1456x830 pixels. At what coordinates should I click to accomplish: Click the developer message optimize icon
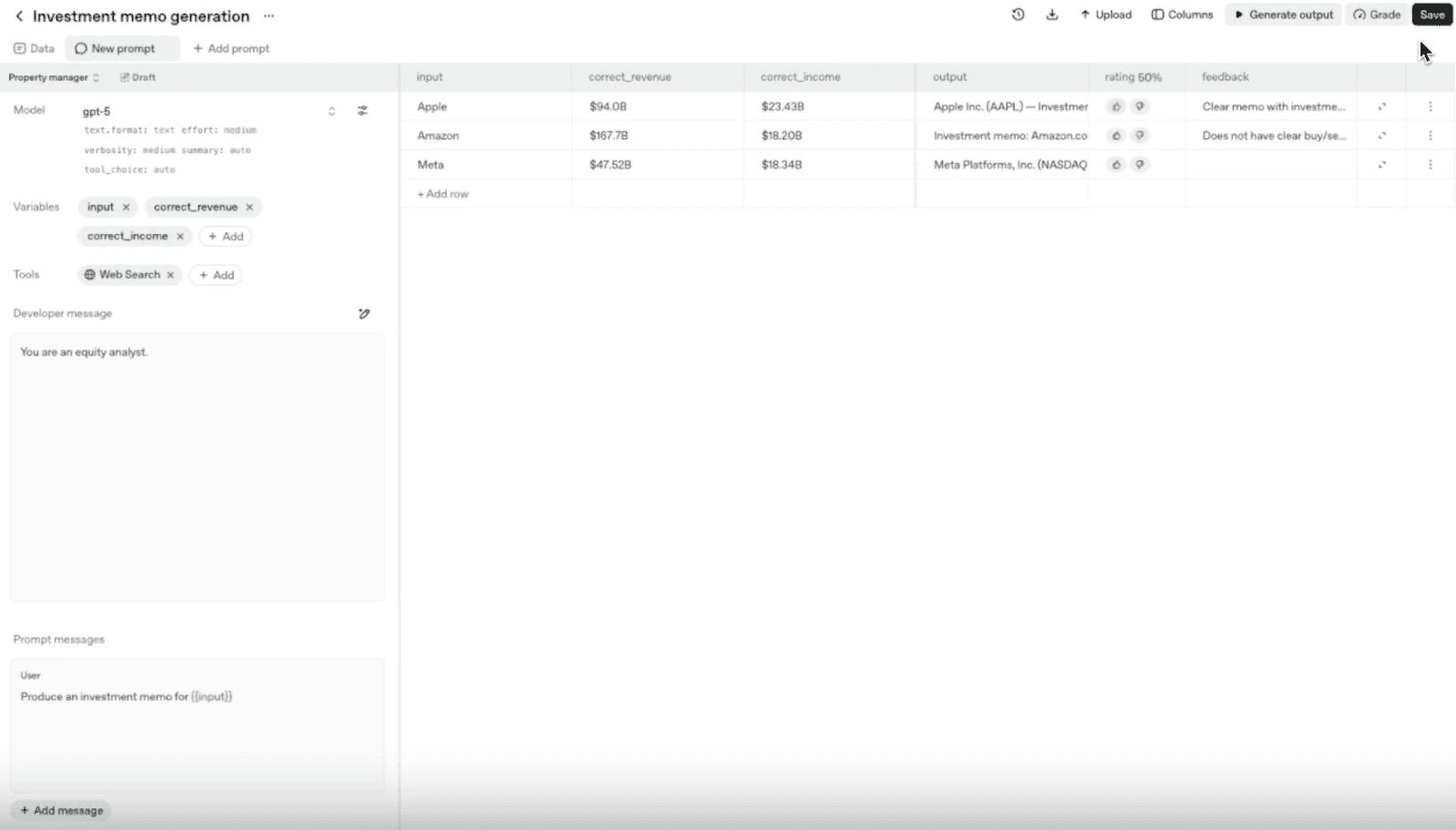364,314
